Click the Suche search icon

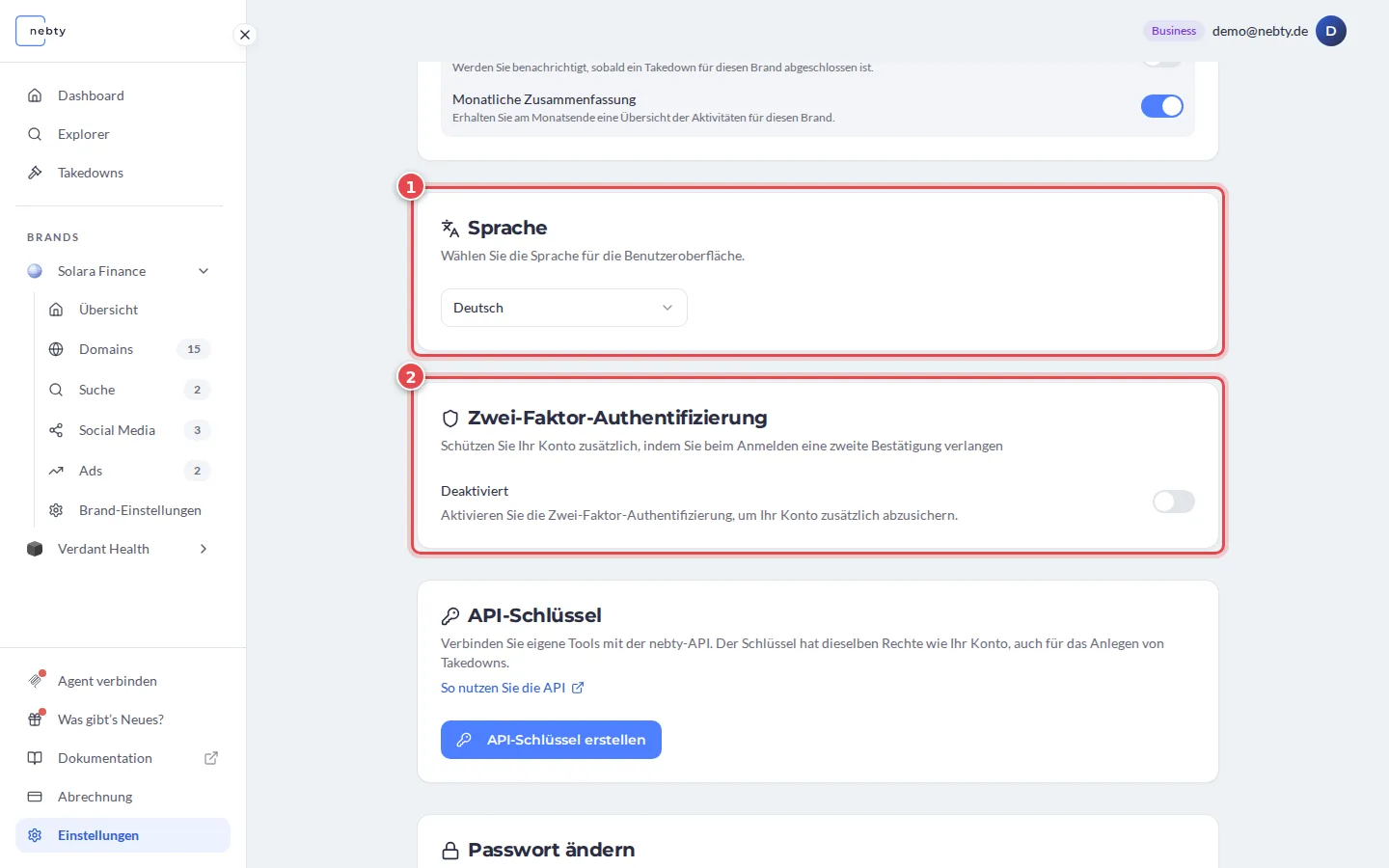click(56, 390)
